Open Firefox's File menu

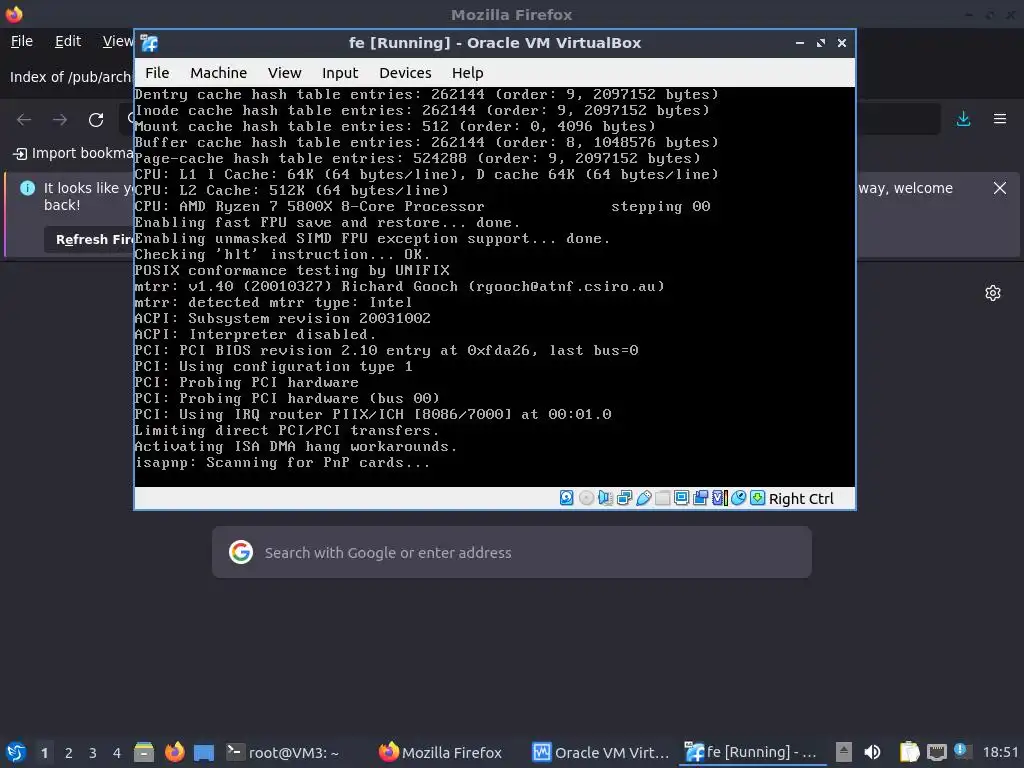click(22, 41)
